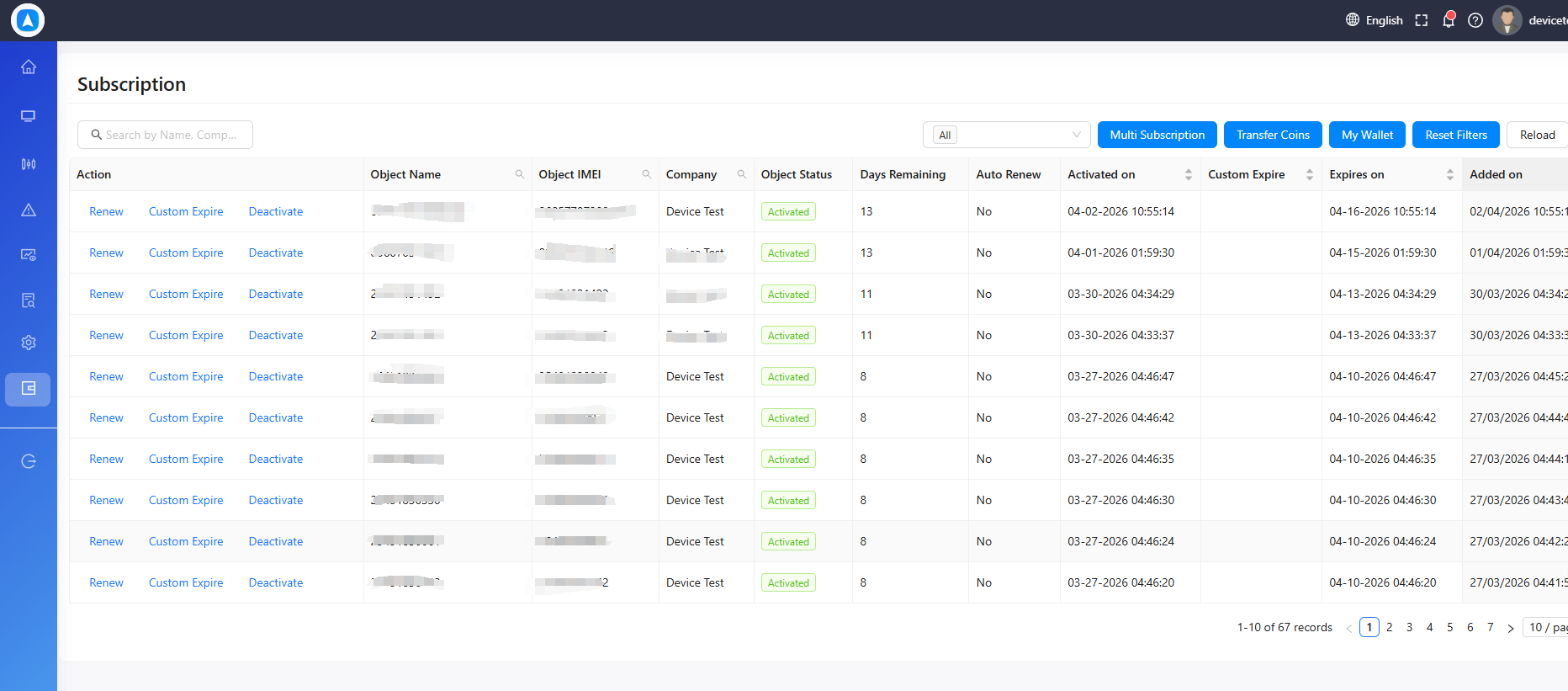
Task: Go to page 4
Action: [x=1430, y=627]
